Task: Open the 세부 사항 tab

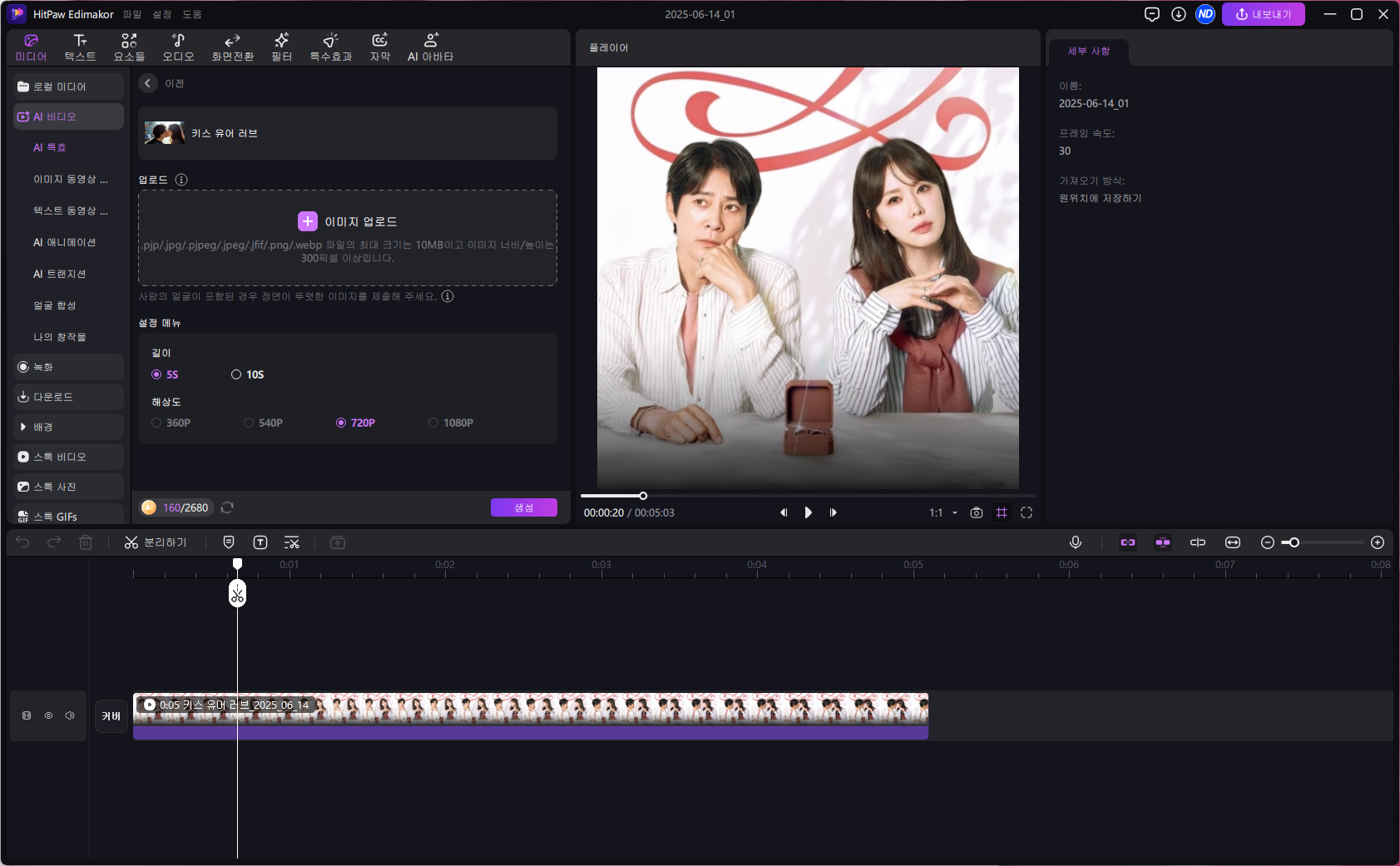Action: coord(1089,51)
